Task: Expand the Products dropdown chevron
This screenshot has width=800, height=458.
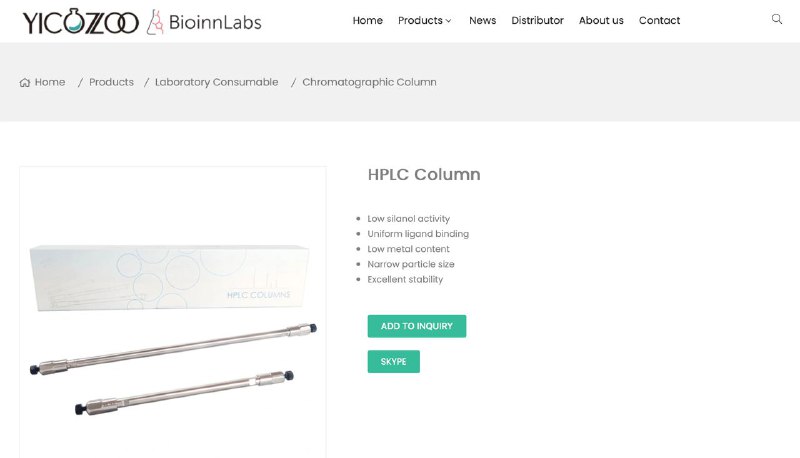Action: click(x=448, y=21)
